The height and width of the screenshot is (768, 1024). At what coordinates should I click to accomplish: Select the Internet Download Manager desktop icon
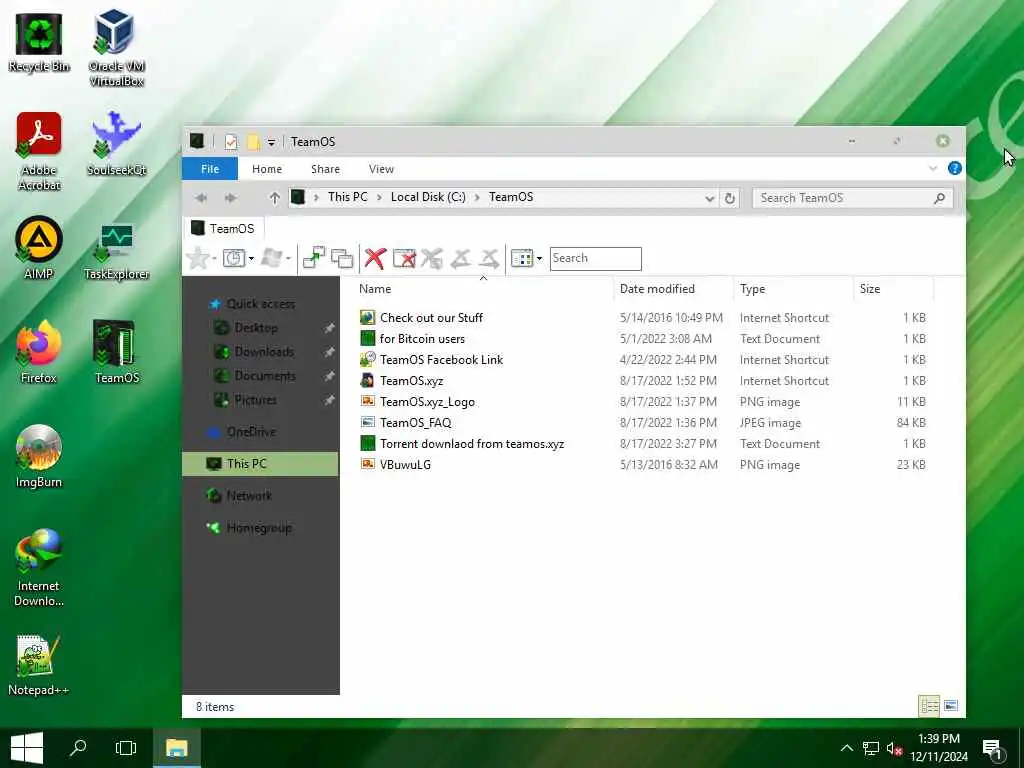pyautogui.click(x=39, y=568)
